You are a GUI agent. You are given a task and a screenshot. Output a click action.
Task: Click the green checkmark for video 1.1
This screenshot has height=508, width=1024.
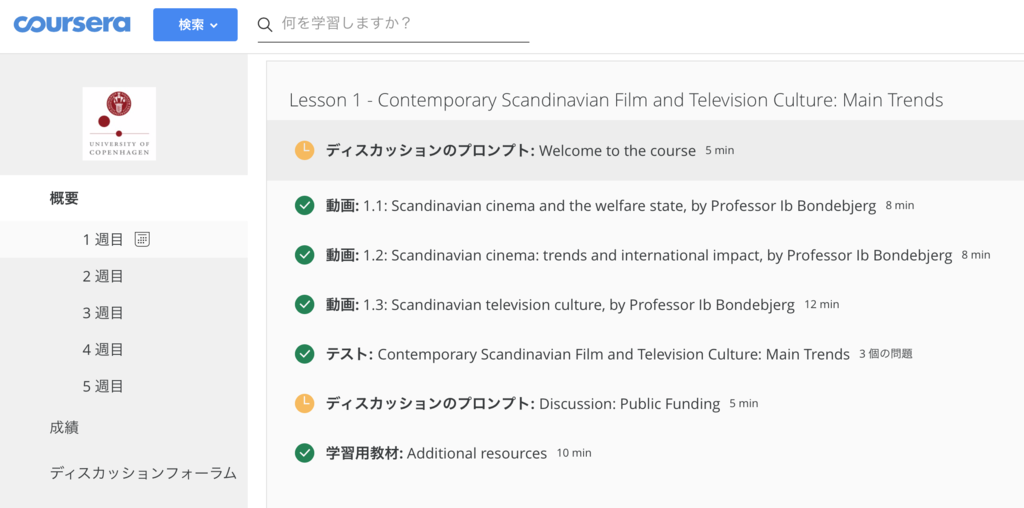pos(304,206)
